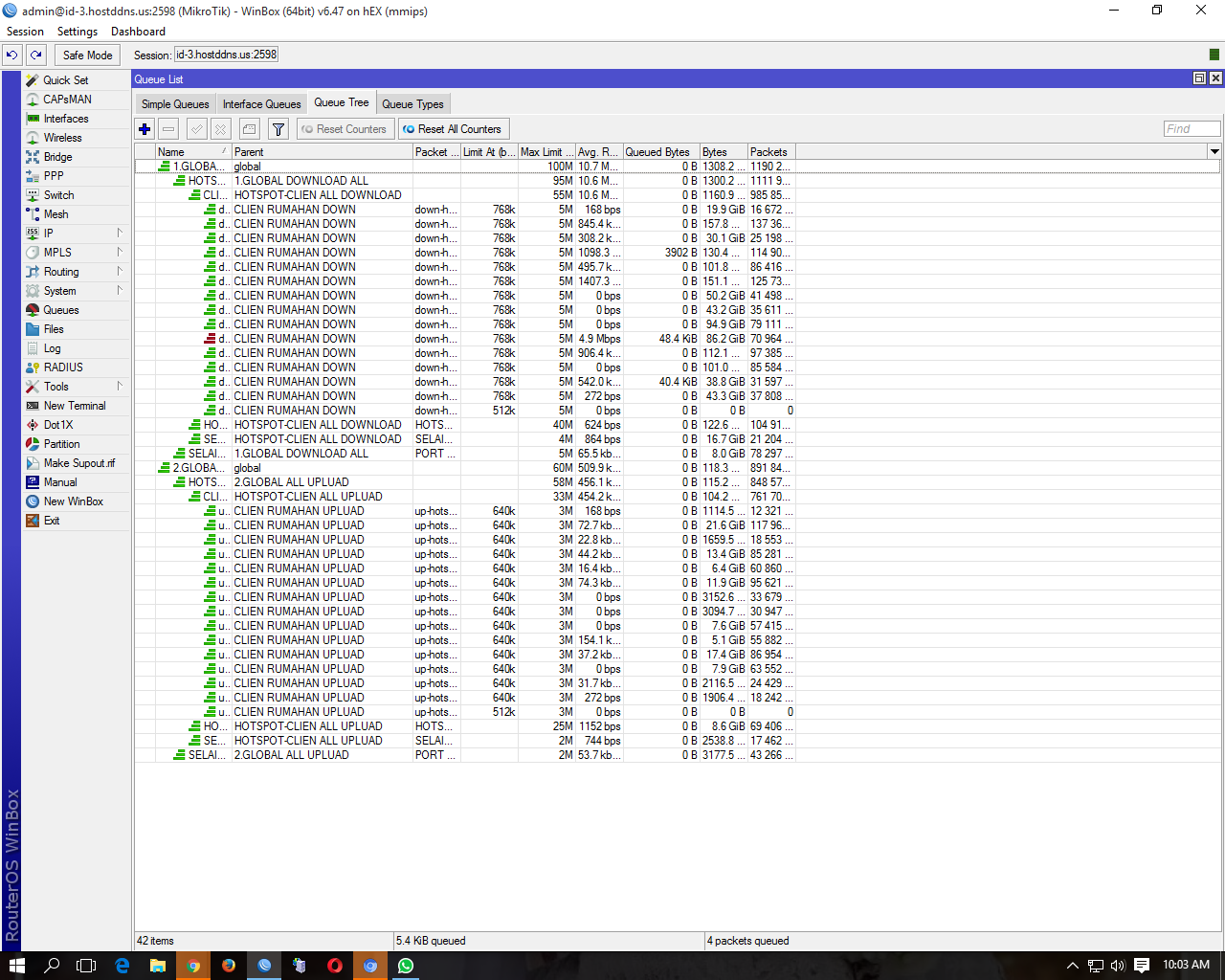Viewport: 1225px width, 980px height.
Task: Switch to Simple Queues tab
Action: pyautogui.click(x=175, y=104)
